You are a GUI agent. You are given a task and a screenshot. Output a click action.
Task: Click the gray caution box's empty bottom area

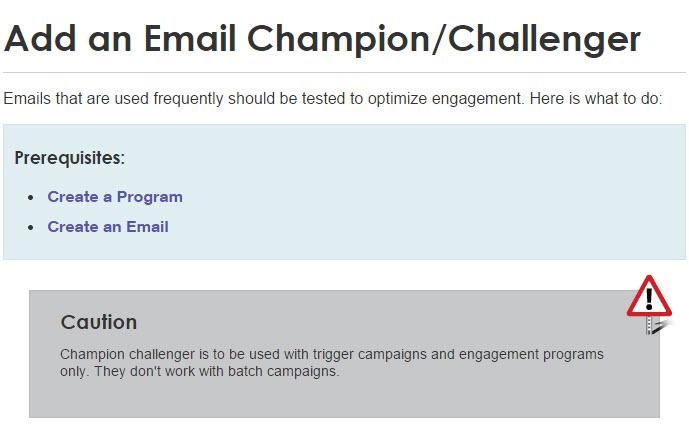(344, 399)
